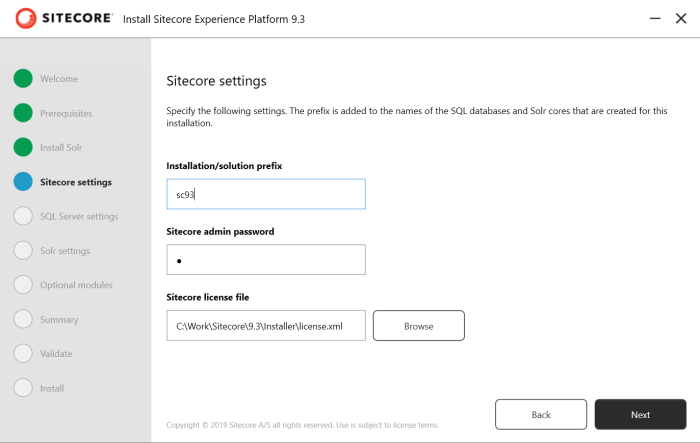
Task: Click the Installation/solution prefix label
Action: click(224, 166)
